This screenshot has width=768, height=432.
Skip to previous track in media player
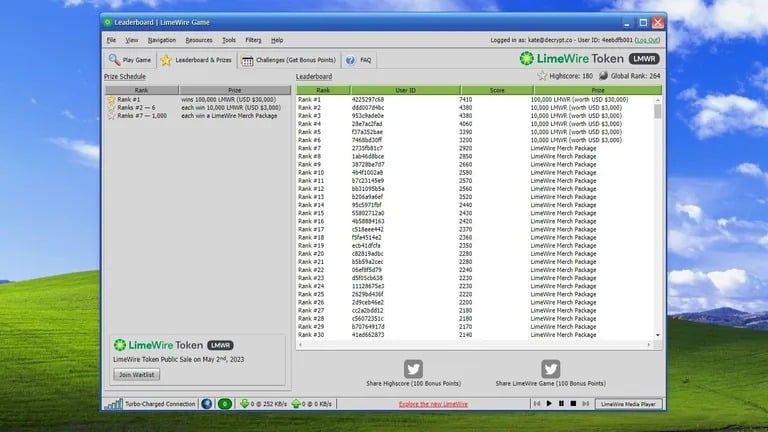tap(537, 404)
